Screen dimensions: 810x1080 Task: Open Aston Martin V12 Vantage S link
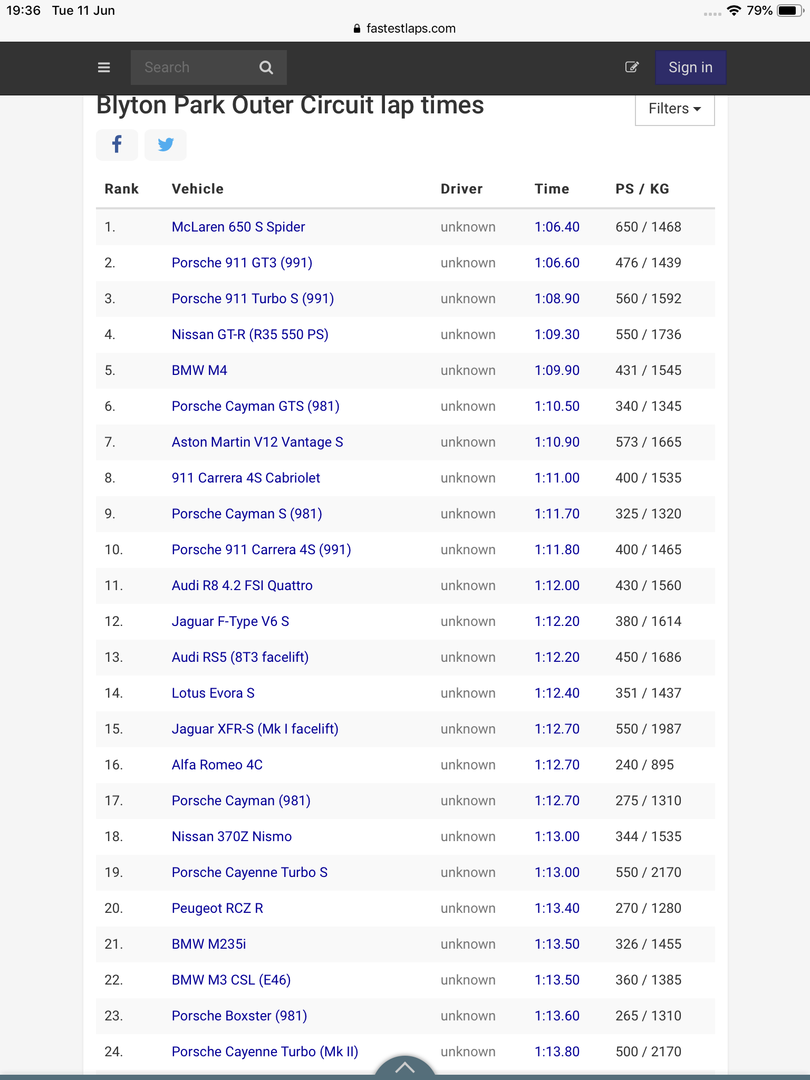click(x=257, y=442)
